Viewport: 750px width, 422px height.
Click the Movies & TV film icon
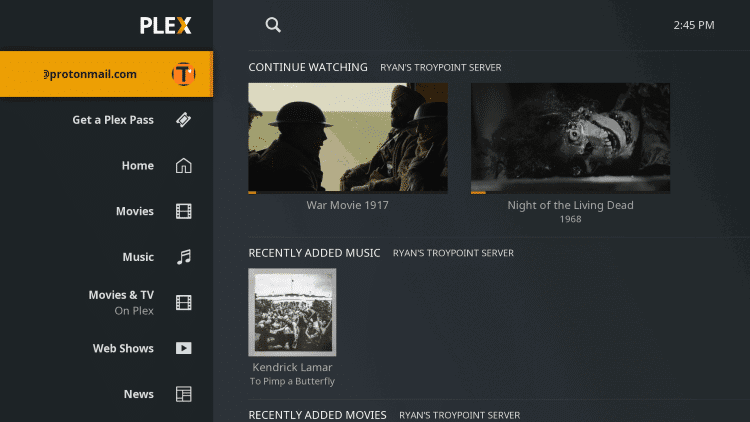click(184, 302)
